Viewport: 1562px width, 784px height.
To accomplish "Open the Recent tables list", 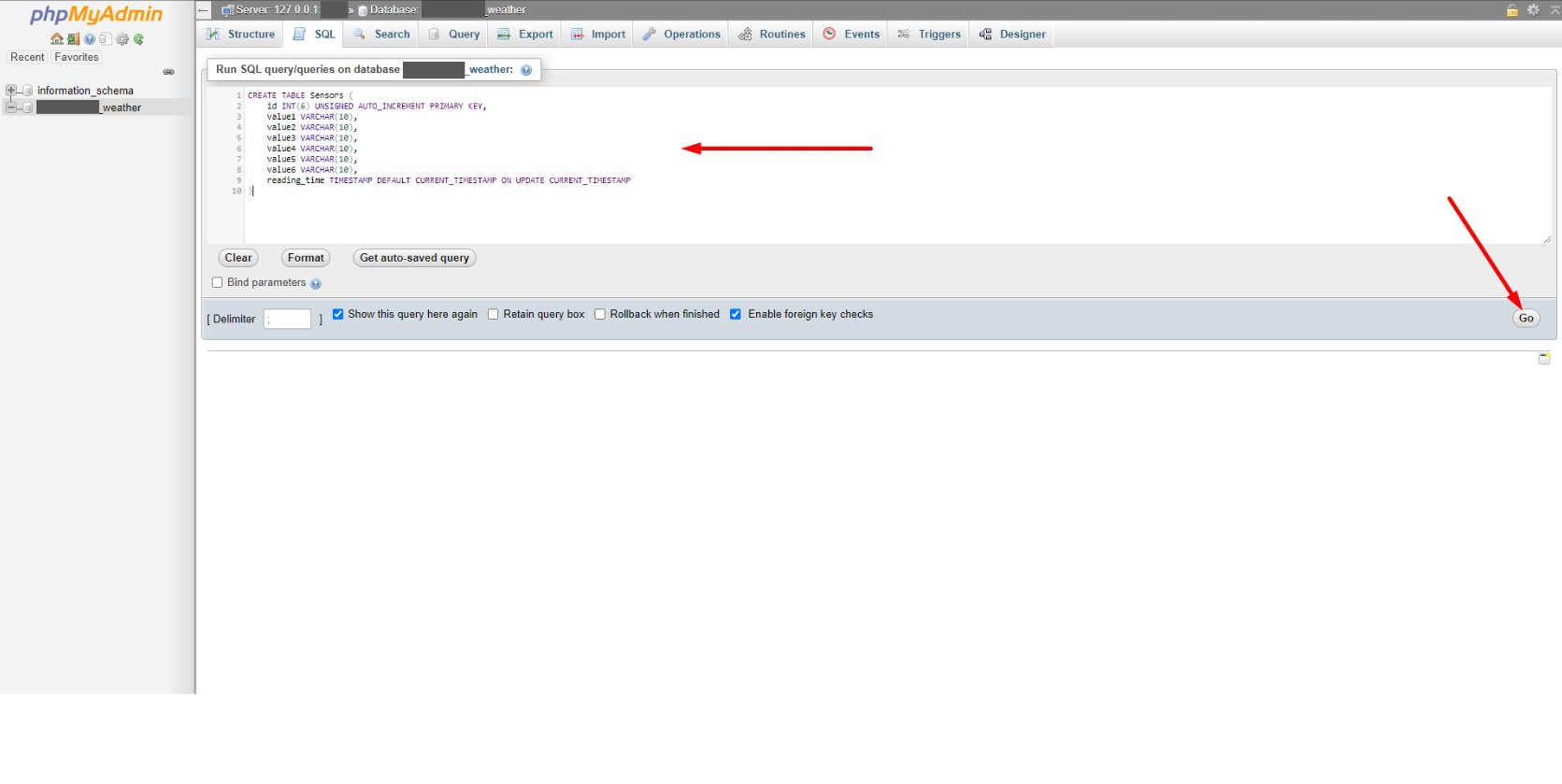I will 27,57.
